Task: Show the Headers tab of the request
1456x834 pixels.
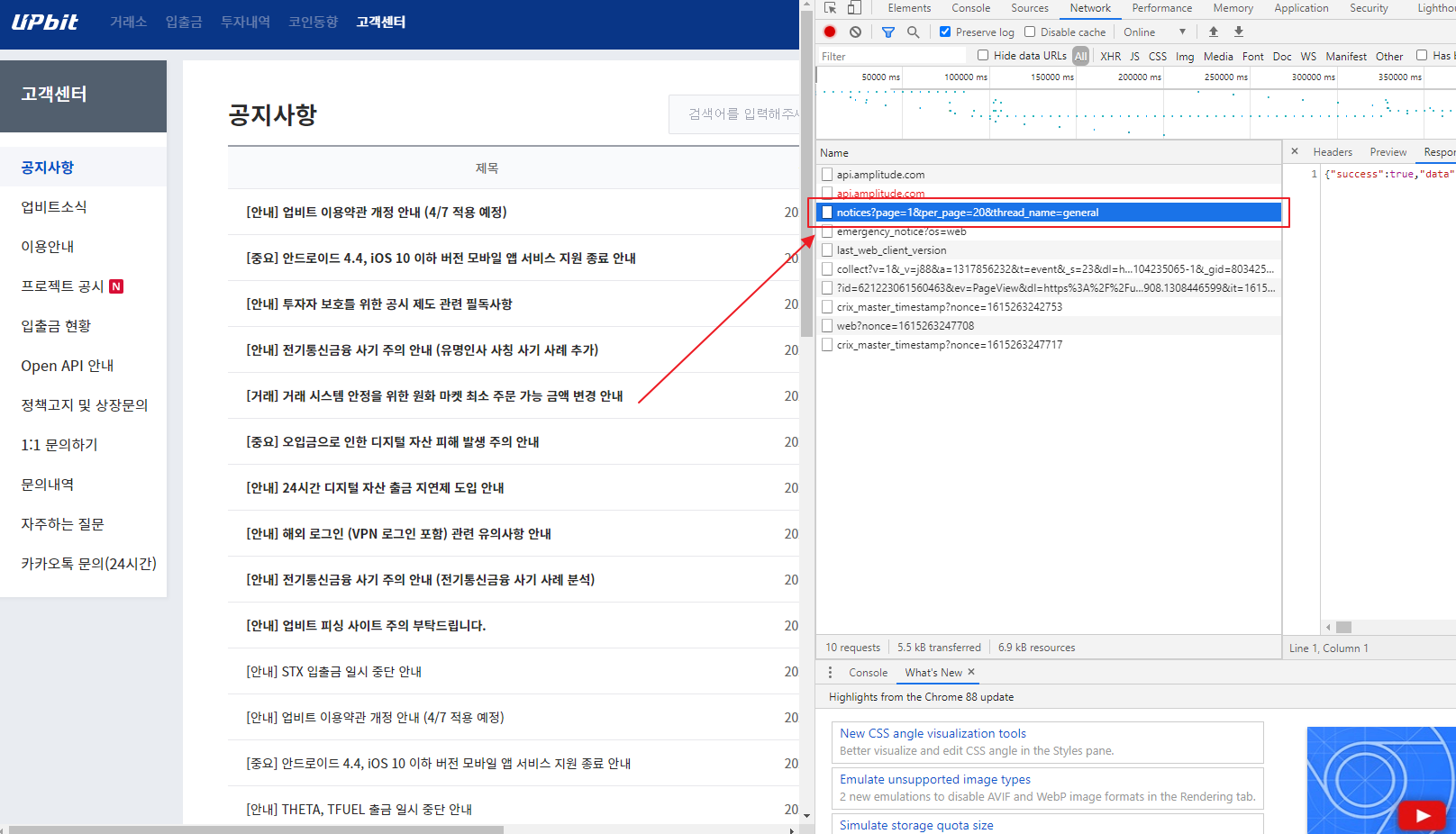Action: coord(1333,152)
